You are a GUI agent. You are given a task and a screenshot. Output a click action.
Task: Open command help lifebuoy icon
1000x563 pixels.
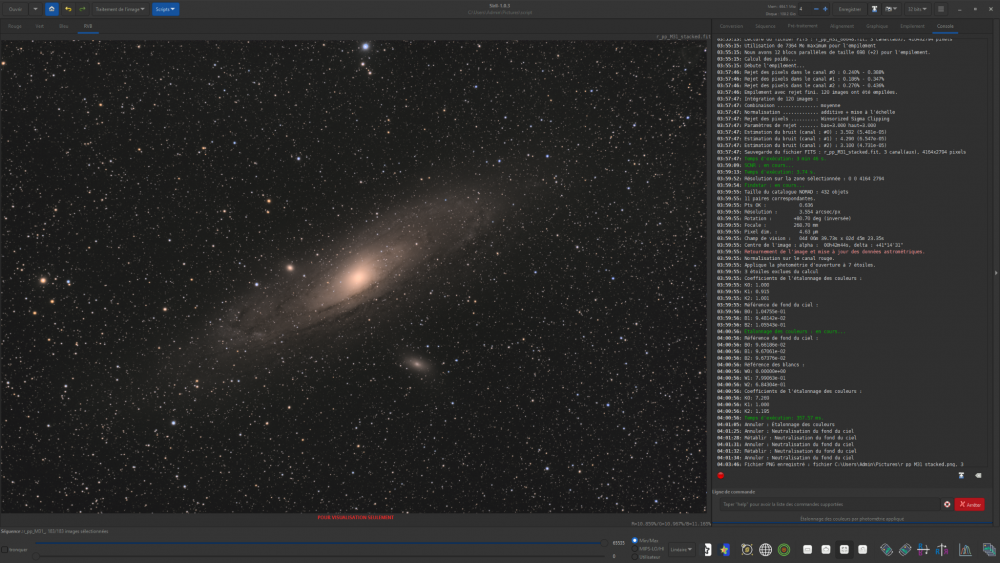tap(947, 504)
